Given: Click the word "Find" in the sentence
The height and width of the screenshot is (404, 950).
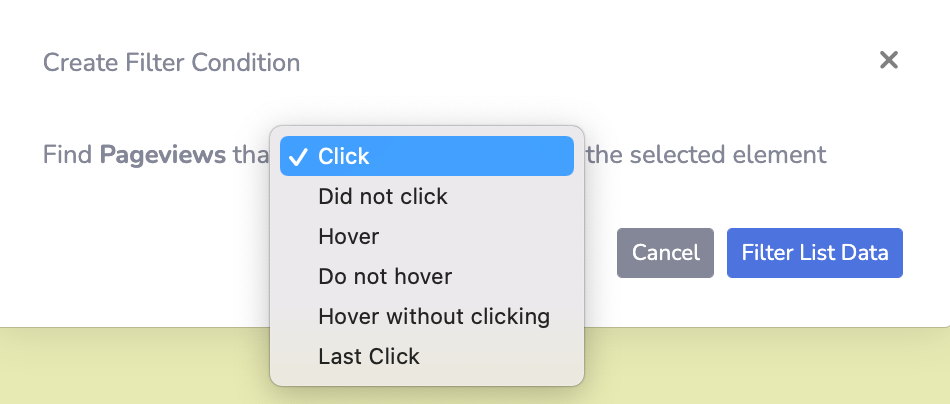Looking at the screenshot, I should [68, 156].
